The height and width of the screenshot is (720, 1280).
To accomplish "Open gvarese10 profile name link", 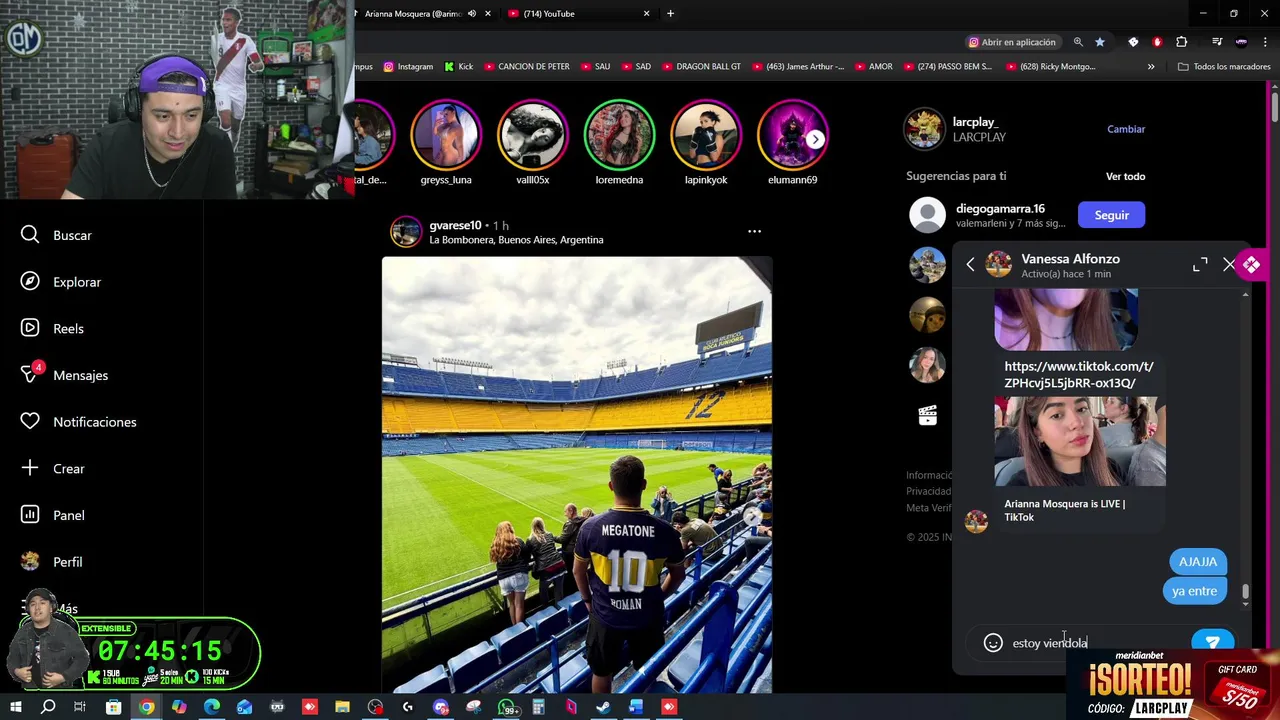I will (455, 225).
